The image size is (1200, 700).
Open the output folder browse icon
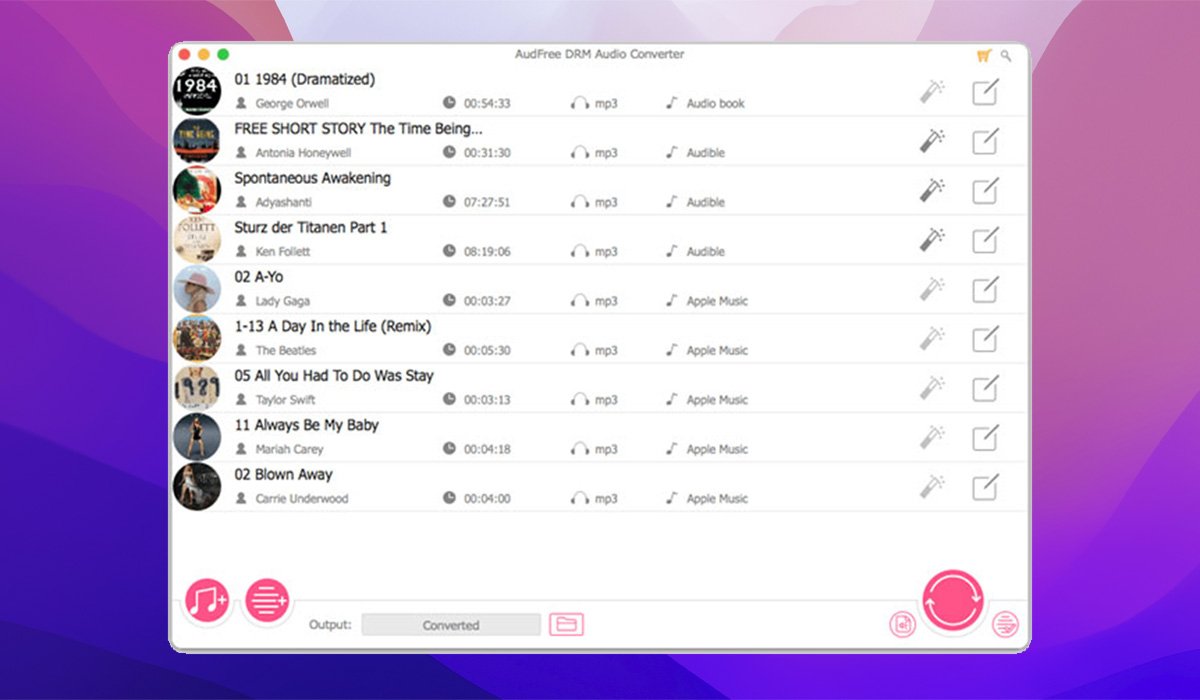coord(566,625)
